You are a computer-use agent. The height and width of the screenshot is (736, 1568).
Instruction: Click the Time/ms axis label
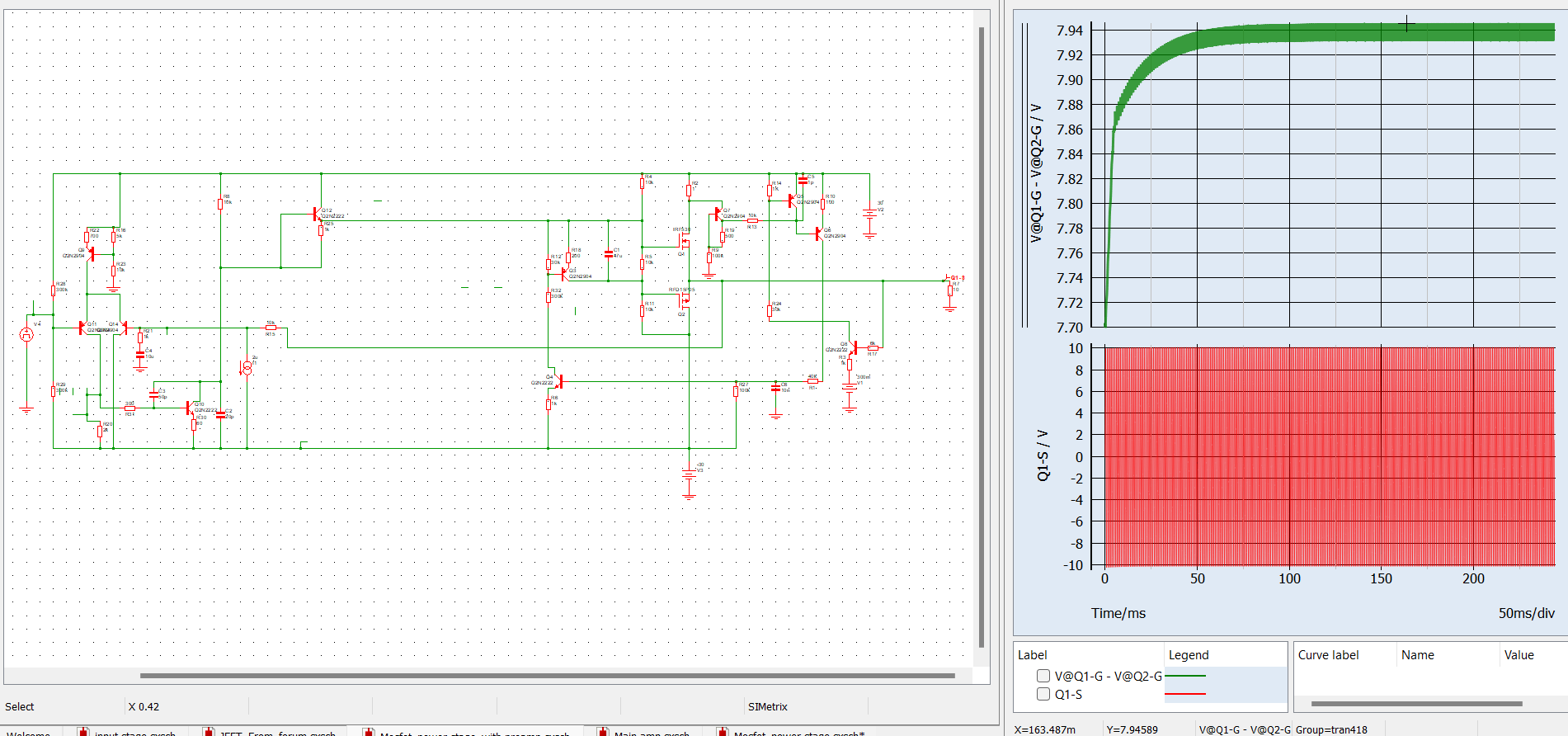1118,613
